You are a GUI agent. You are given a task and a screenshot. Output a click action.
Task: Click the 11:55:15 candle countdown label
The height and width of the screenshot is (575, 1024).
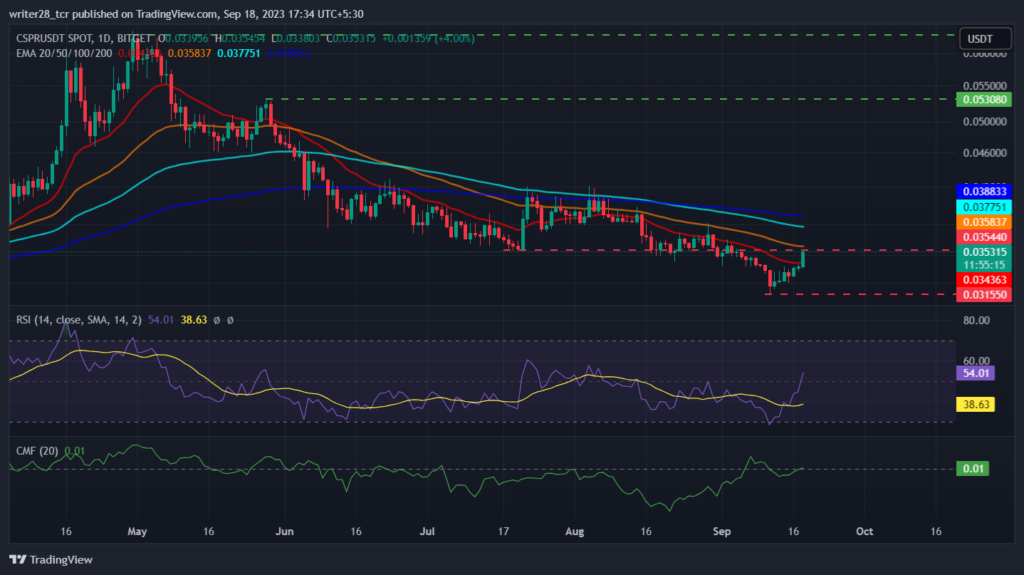(x=984, y=265)
